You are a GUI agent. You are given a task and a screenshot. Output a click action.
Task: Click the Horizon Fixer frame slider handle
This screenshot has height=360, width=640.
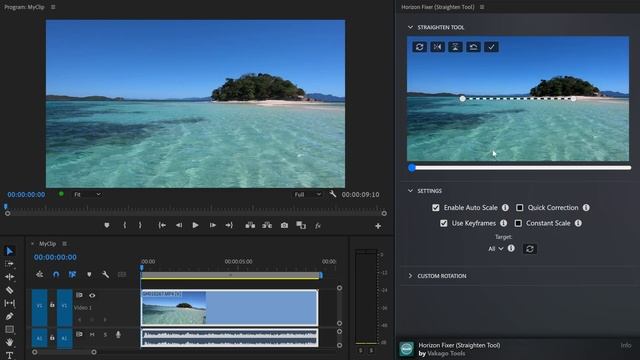pos(412,167)
